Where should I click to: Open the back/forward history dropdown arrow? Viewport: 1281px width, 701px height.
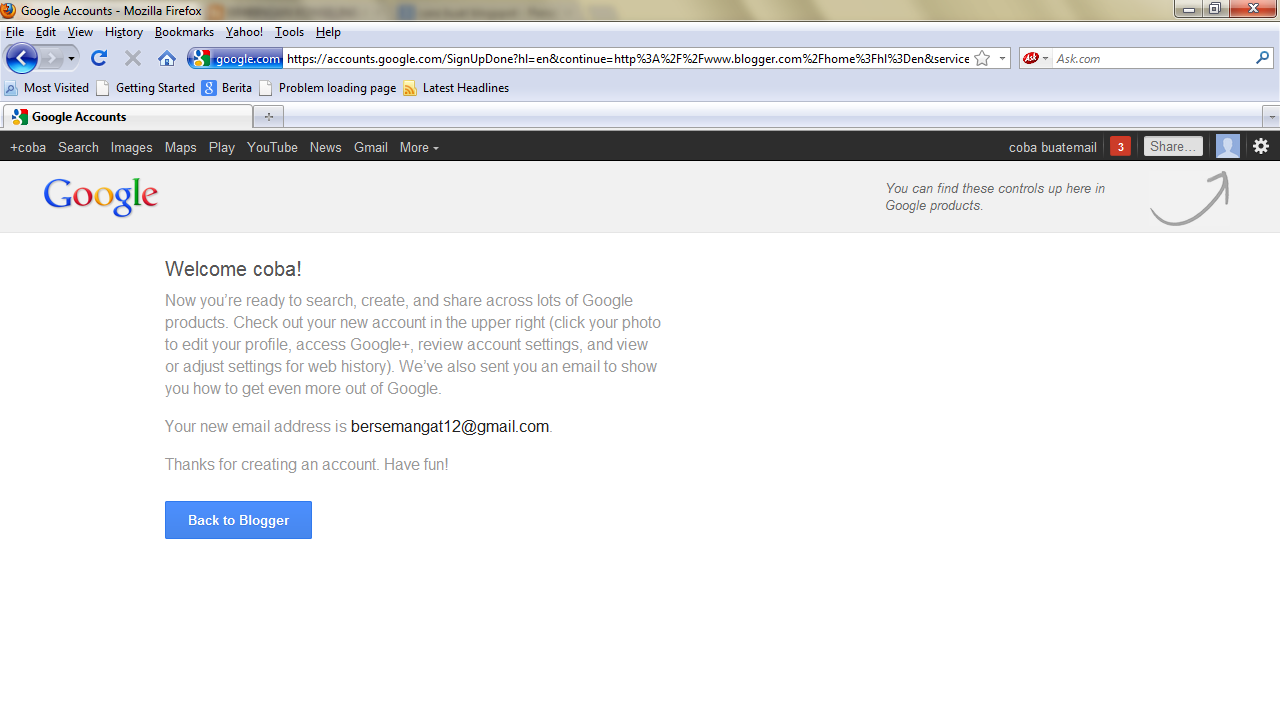point(71,59)
